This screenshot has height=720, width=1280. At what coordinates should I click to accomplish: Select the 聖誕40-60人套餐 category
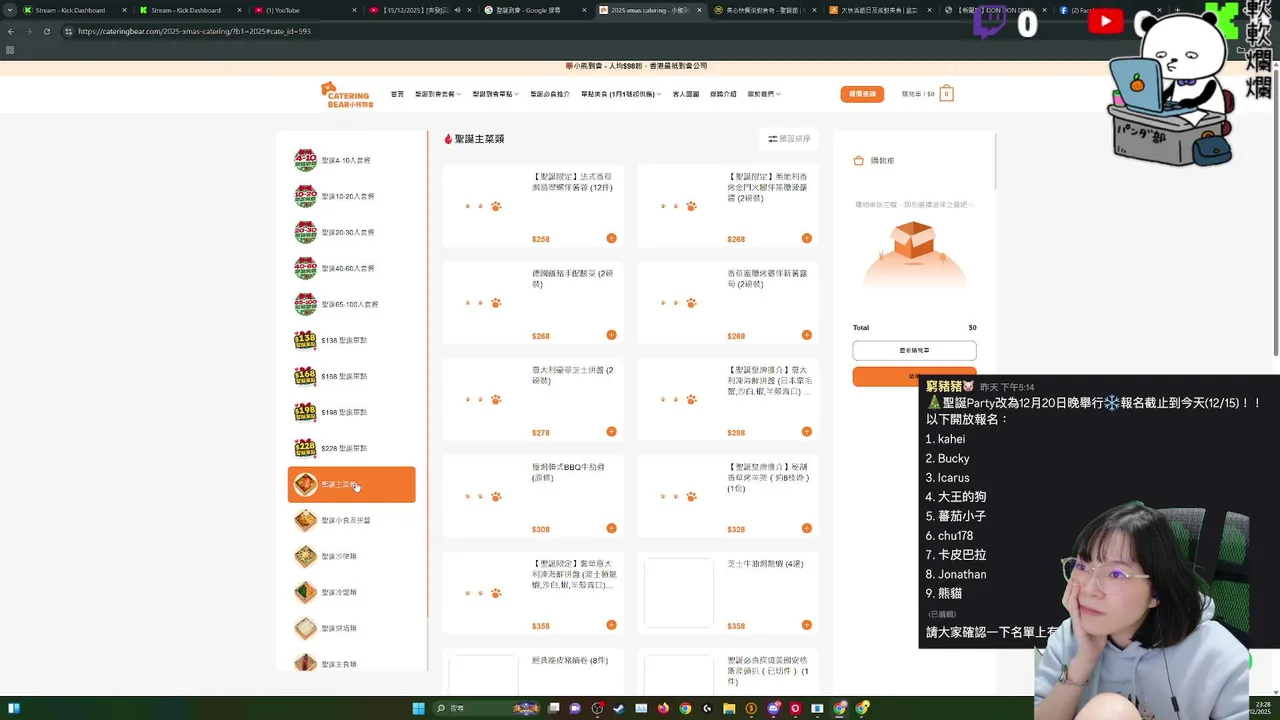pyautogui.click(x=351, y=268)
